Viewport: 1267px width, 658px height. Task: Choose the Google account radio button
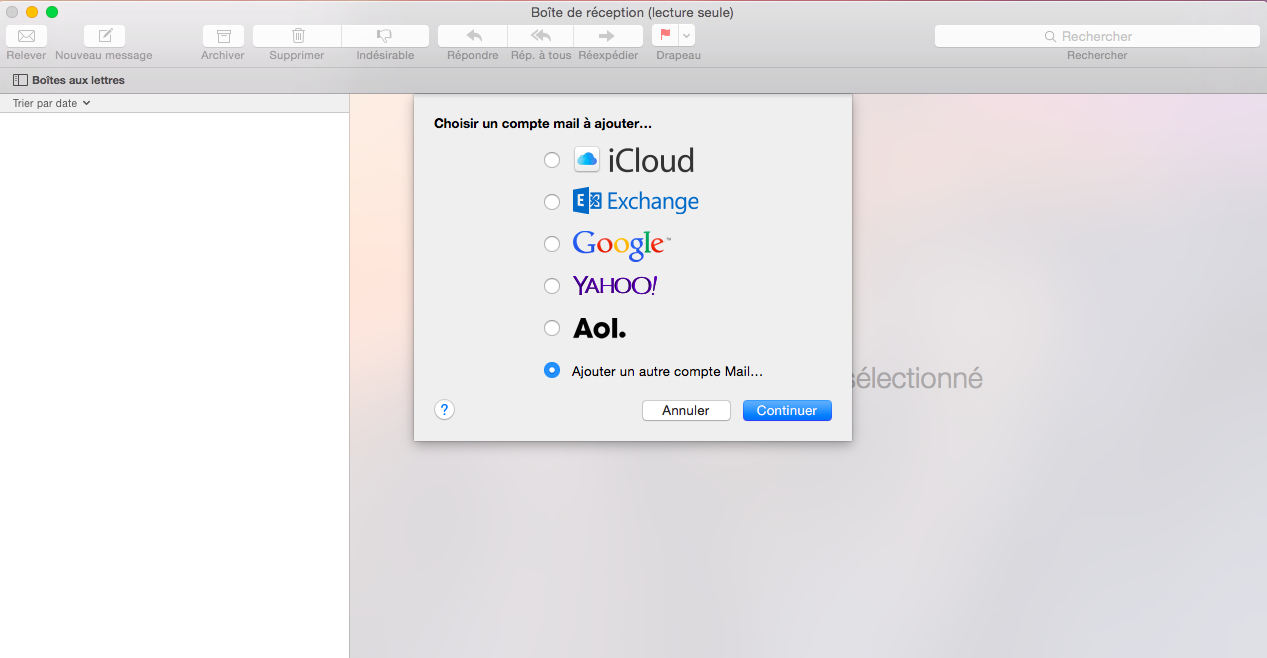552,244
